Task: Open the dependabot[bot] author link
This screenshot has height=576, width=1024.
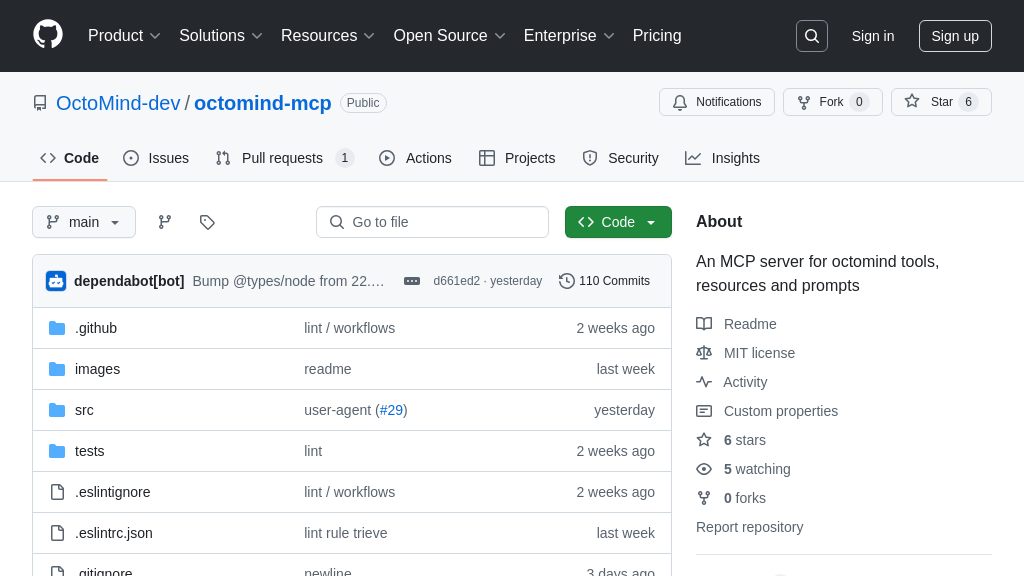Action: coord(129,281)
